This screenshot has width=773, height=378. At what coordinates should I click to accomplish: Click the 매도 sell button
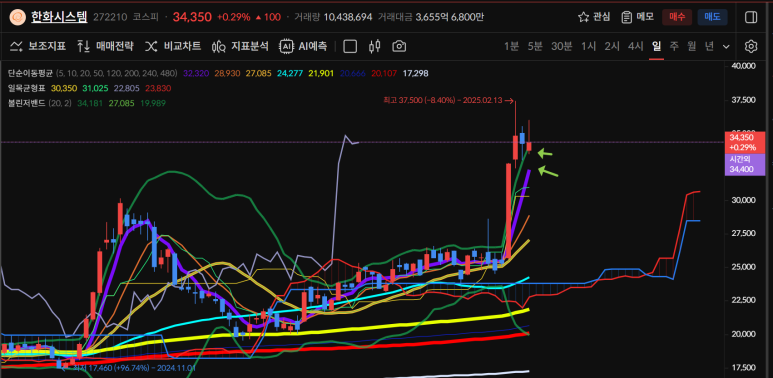pyautogui.click(x=712, y=17)
